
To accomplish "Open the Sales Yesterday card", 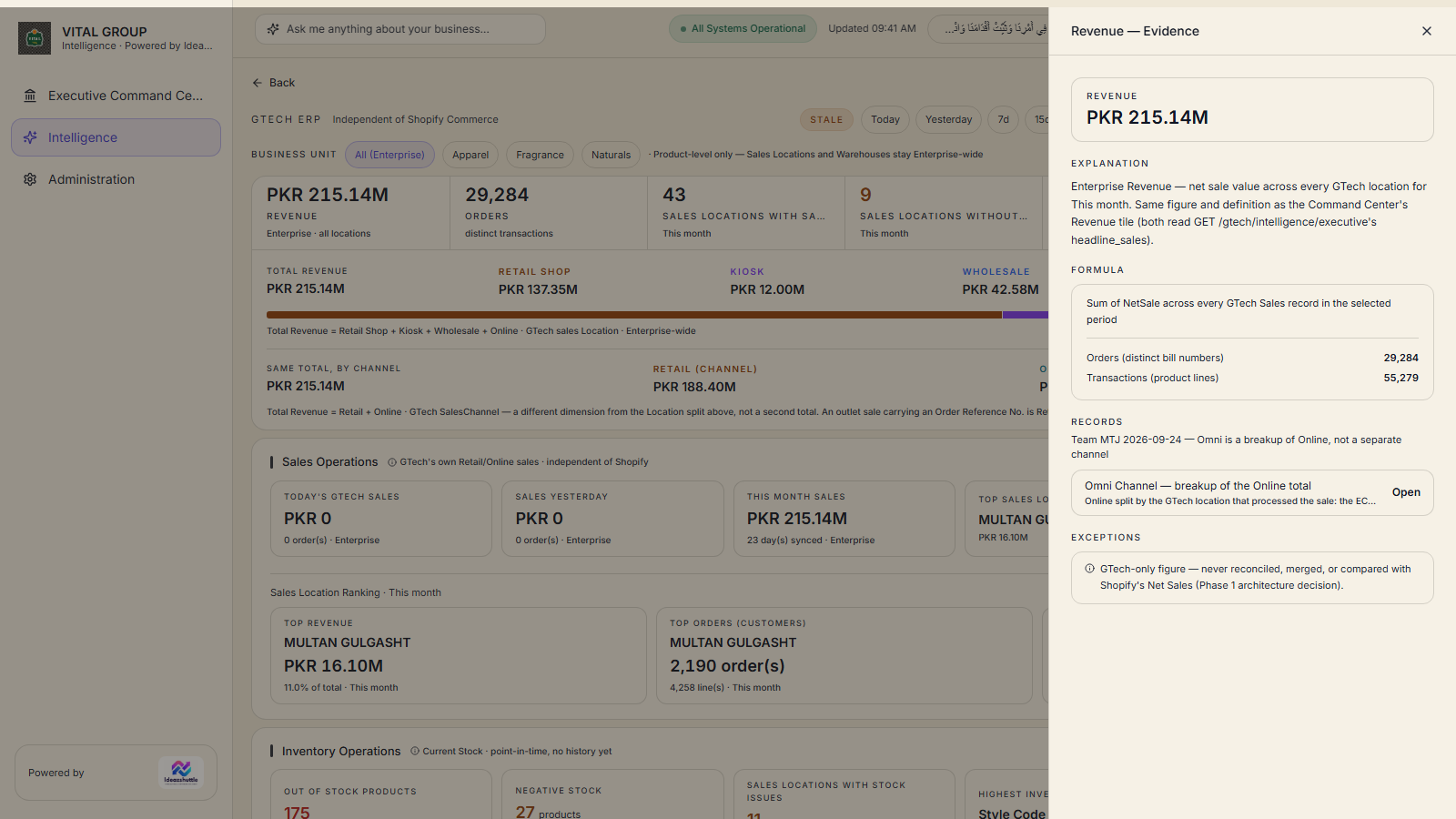I will (612, 519).
